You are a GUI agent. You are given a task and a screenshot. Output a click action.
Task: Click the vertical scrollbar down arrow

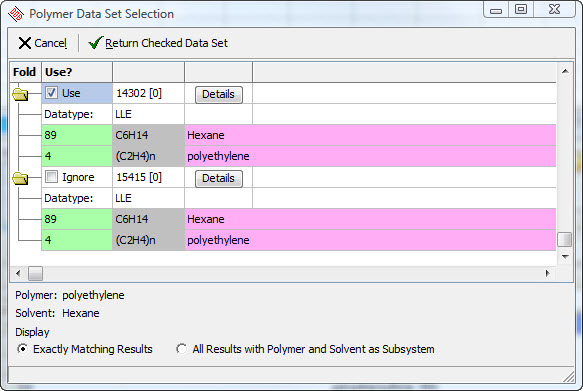point(565,256)
